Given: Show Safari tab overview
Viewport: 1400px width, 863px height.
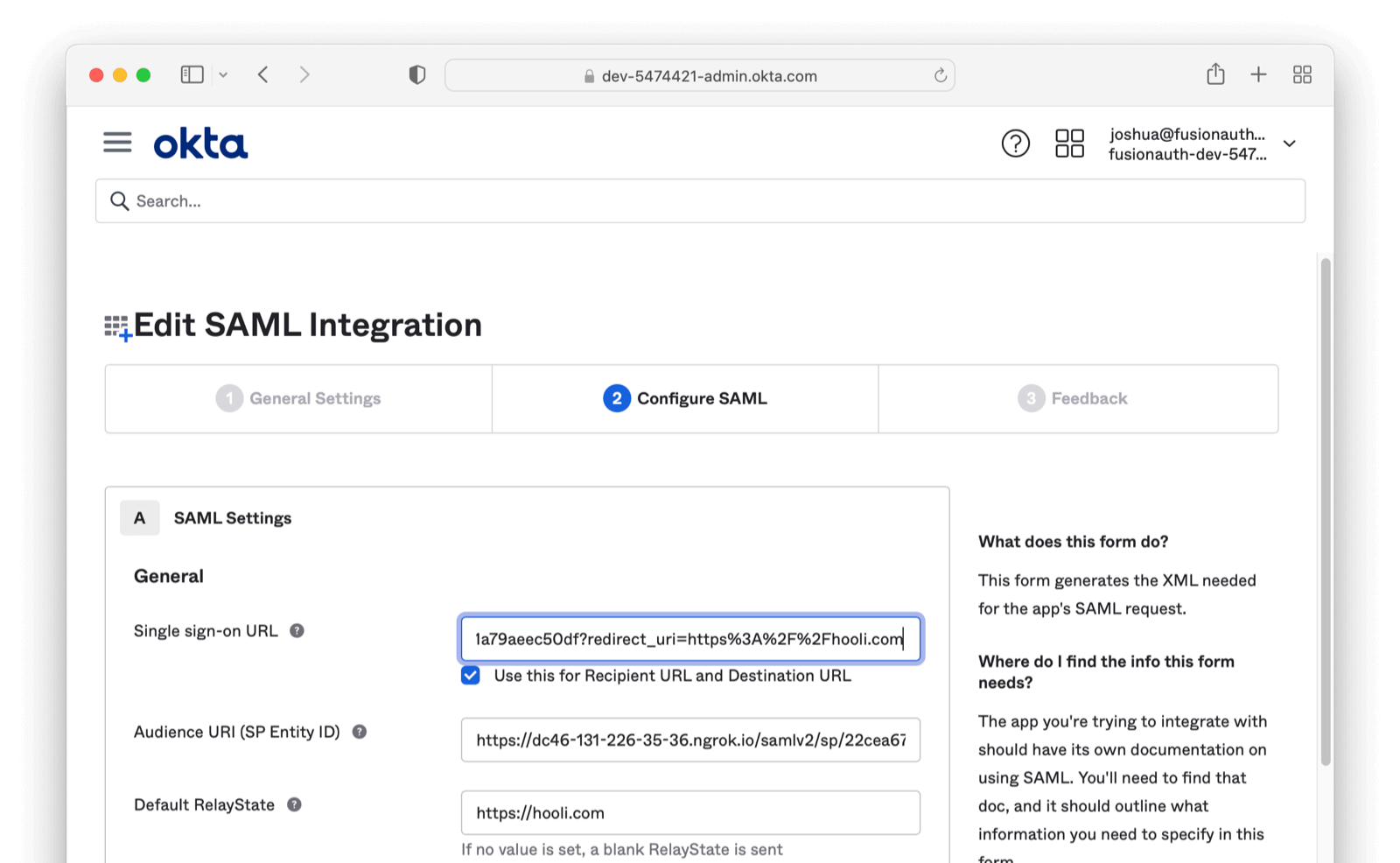Looking at the screenshot, I should pyautogui.click(x=1302, y=75).
